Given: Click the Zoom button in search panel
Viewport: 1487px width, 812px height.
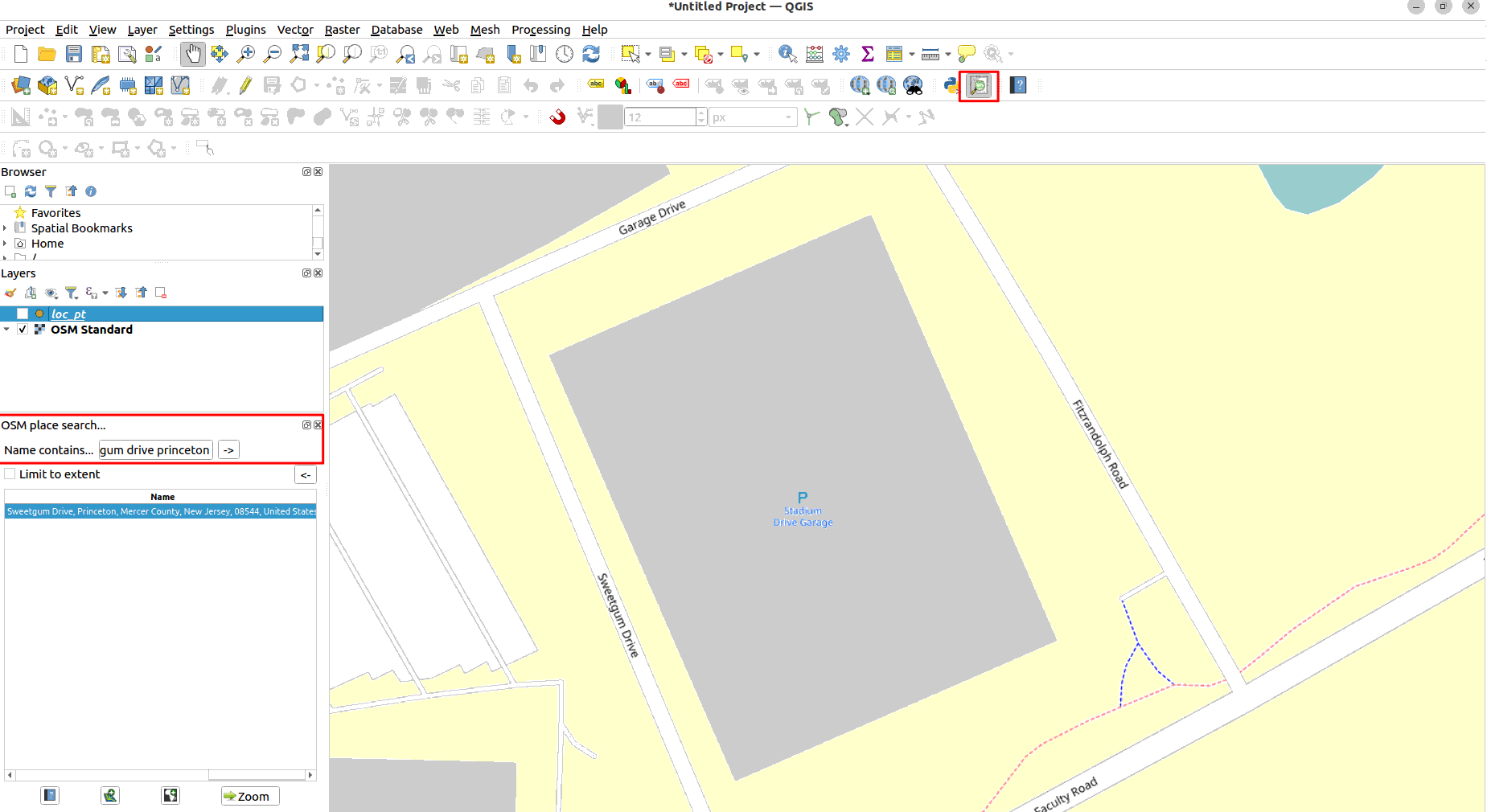Looking at the screenshot, I should pos(249,796).
